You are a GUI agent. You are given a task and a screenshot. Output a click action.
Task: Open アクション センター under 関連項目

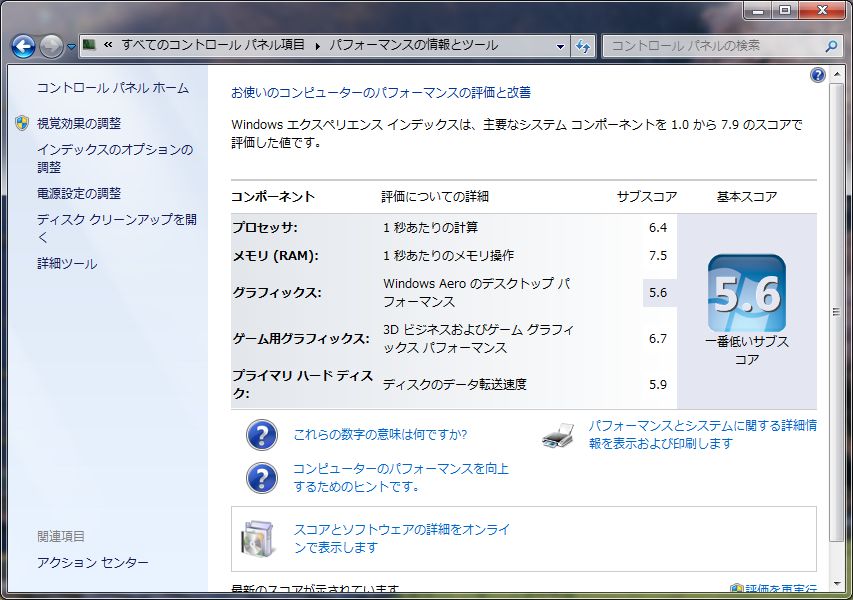click(x=92, y=562)
